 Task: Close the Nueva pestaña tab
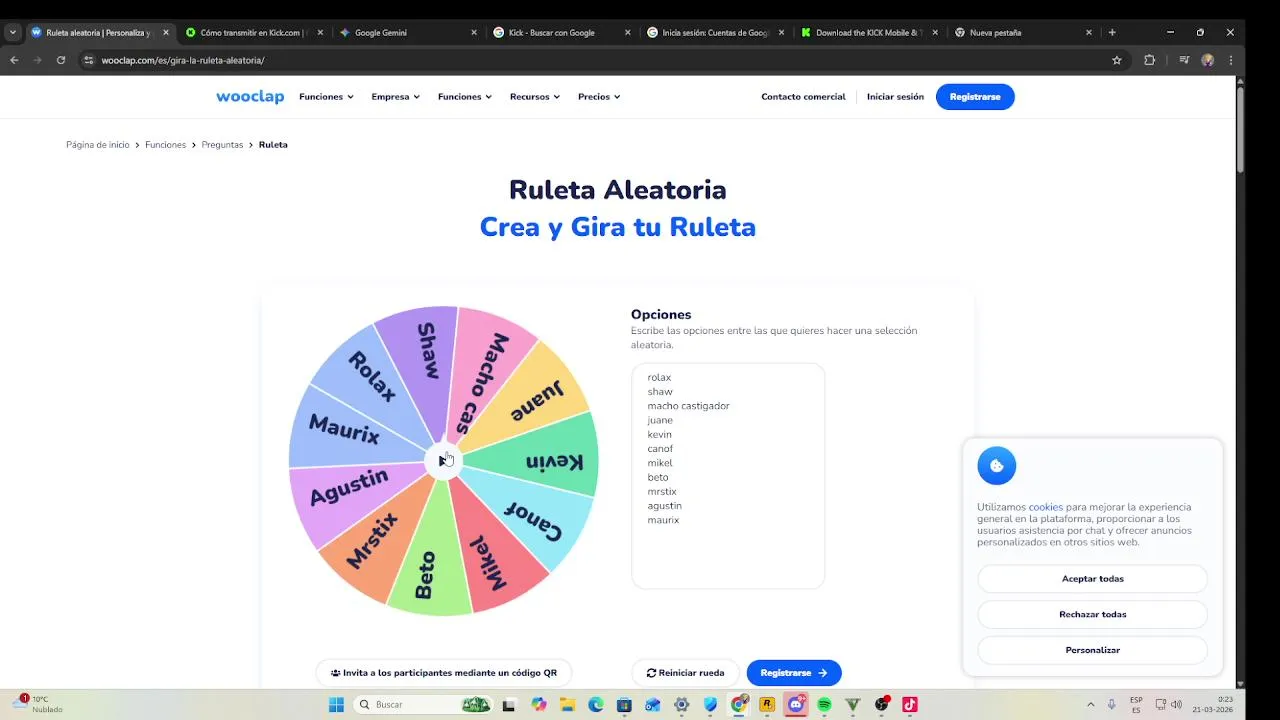click(x=1089, y=32)
